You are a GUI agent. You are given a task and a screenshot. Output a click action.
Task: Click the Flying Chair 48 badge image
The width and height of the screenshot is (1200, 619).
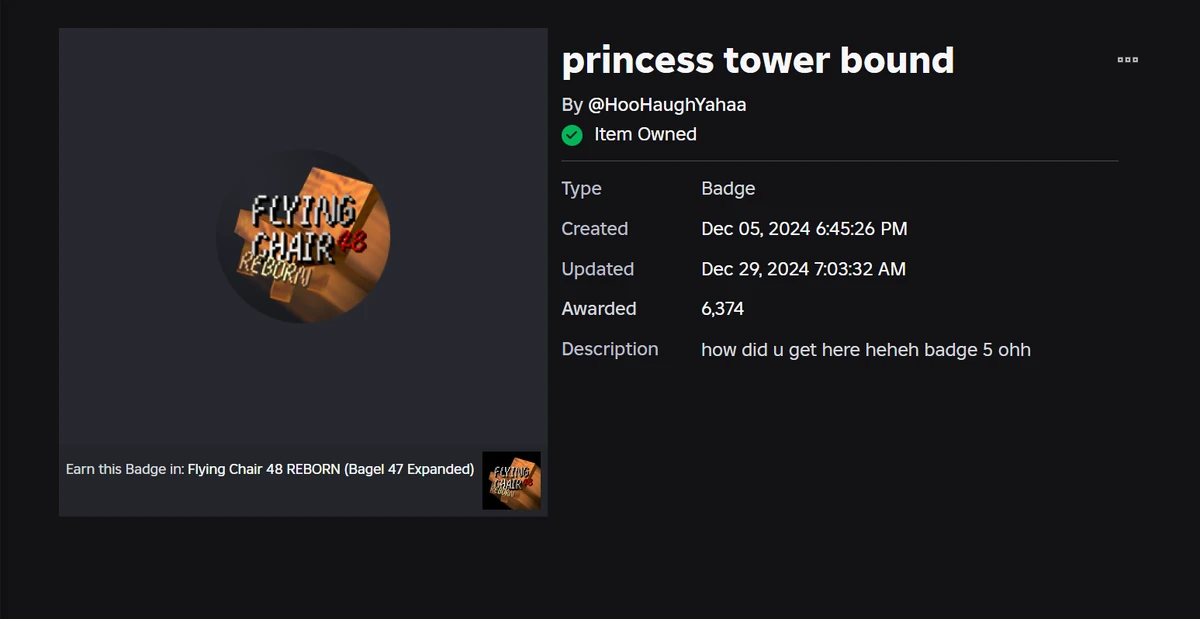point(303,237)
